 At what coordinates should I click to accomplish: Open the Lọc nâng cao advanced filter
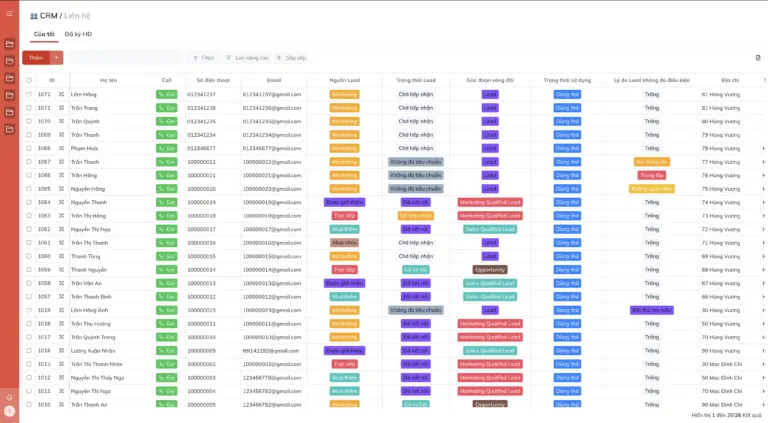tap(247, 58)
